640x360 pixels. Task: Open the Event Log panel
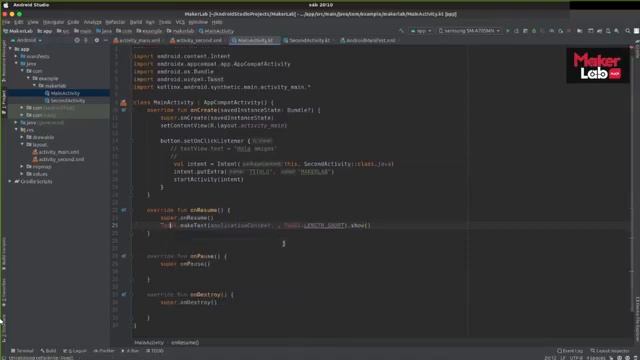[x=570, y=351]
